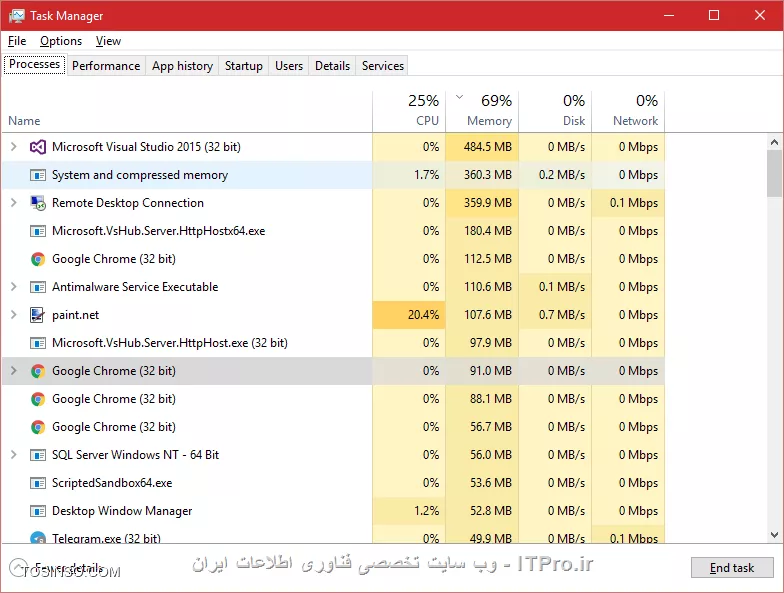
Task: Switch to the Users tab
Action: pyautogui.click(x=289, y=66)
